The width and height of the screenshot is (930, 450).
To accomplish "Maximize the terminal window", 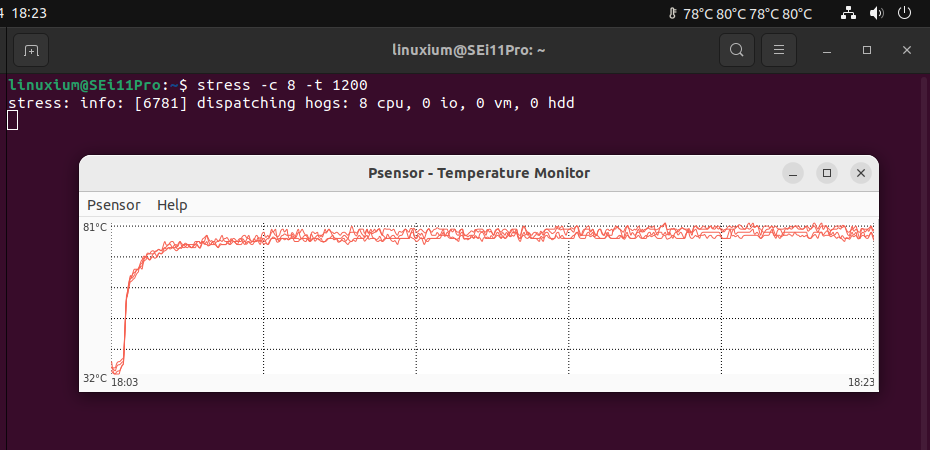I will click(x=867, y=50).
